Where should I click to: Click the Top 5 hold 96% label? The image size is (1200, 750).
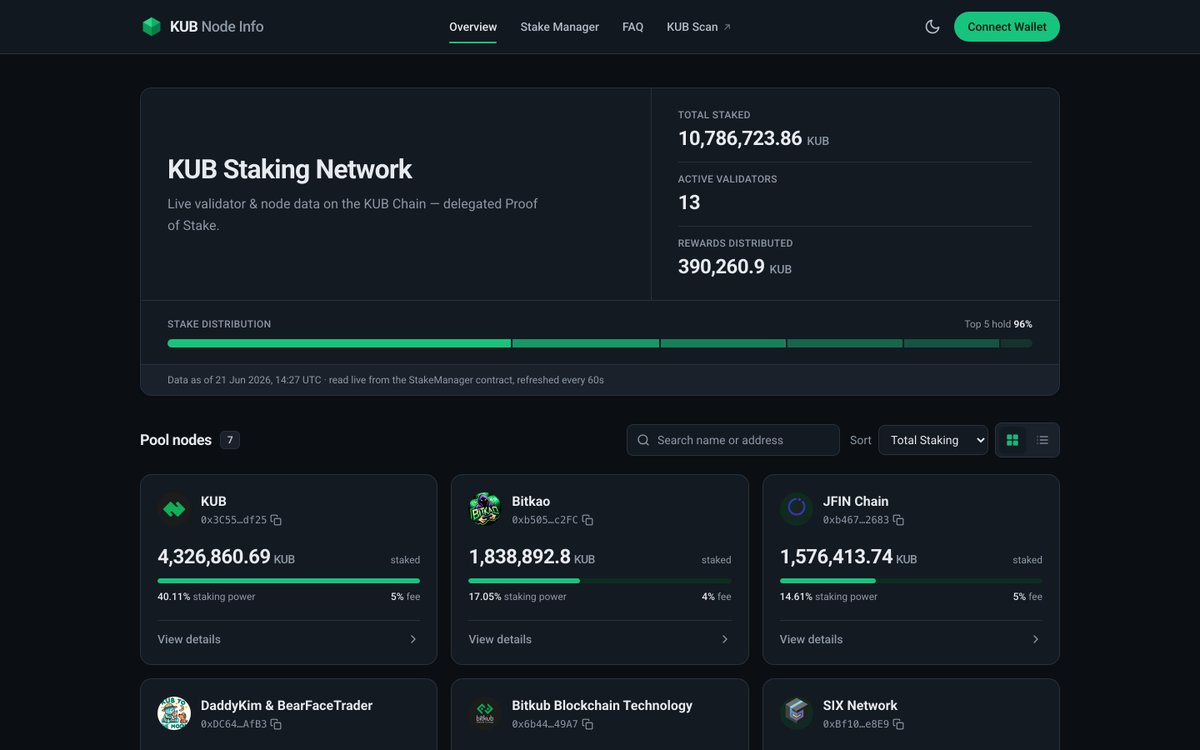coord(998,324)
